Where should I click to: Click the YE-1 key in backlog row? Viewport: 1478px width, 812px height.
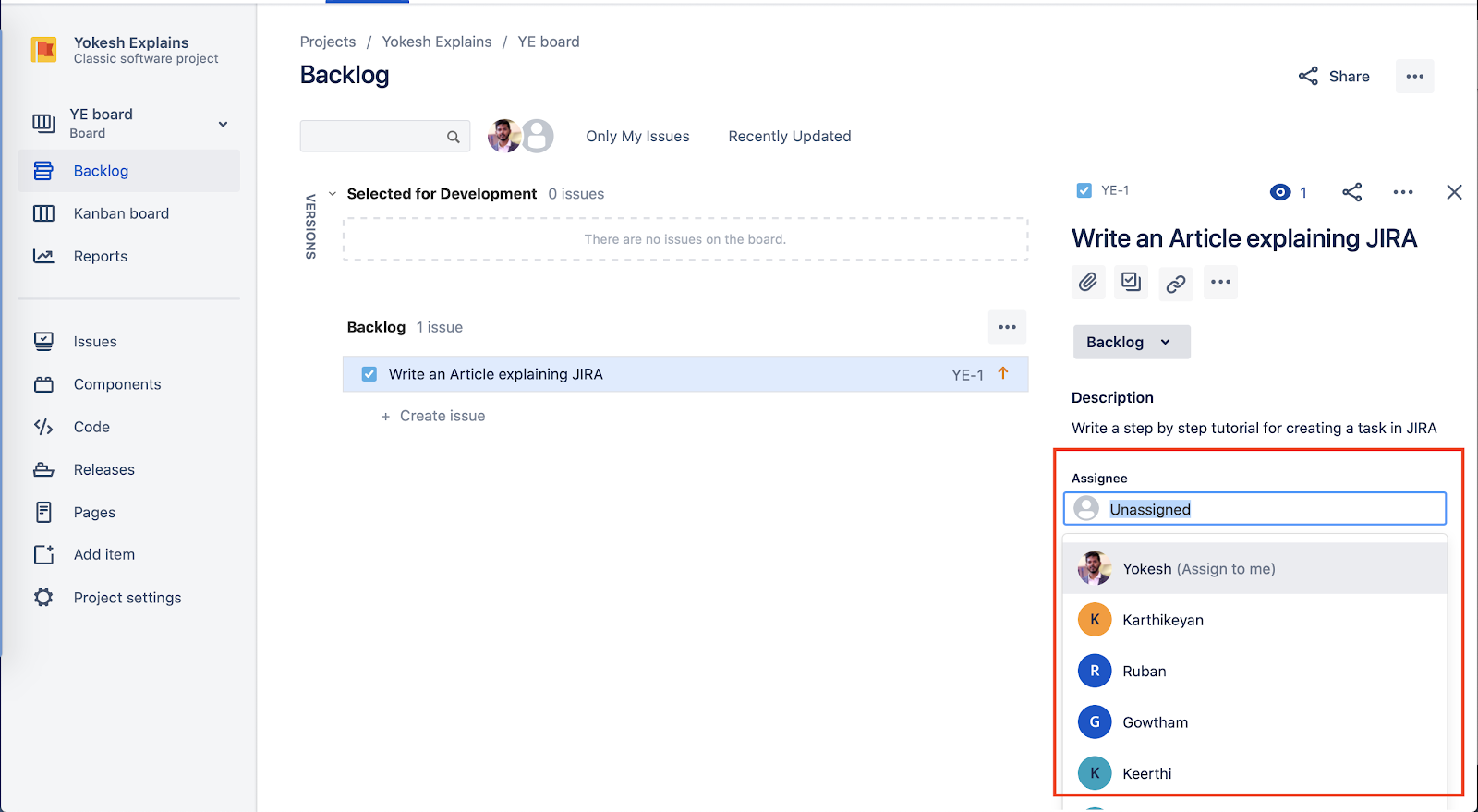tap(967, 374)
